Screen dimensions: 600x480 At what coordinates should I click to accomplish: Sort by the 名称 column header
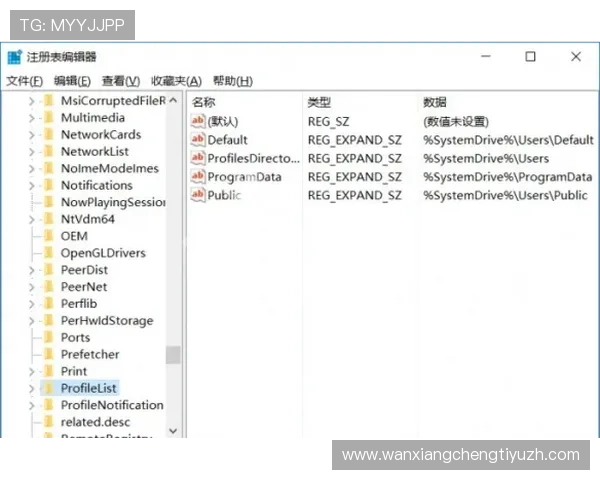204,102
